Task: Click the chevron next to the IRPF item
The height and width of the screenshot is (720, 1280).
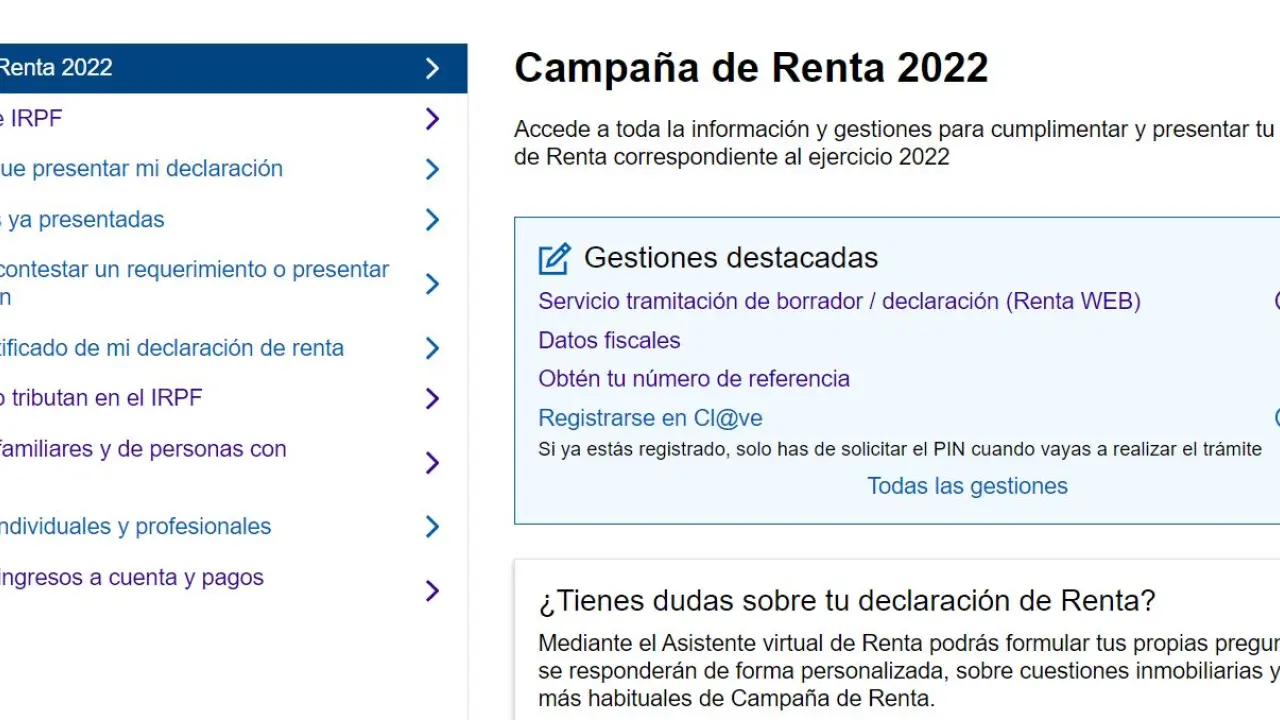Action: point(432,119)
